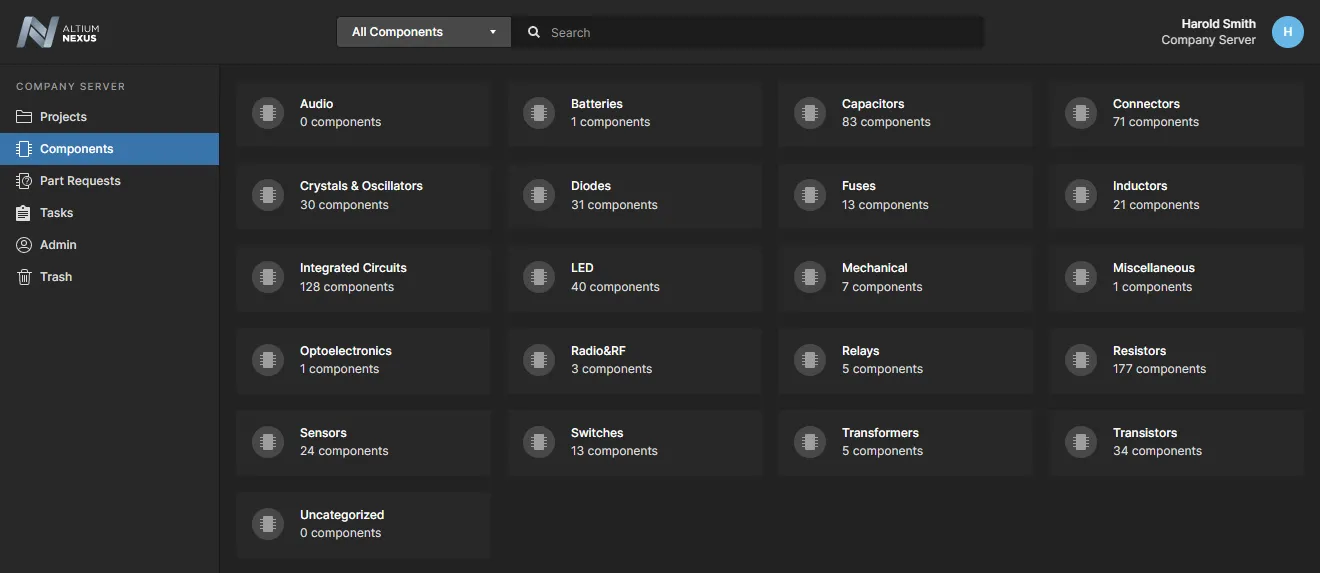Click the Projects folder icon in sidebar
The height and width of the screenshot is (573, 1320).
coord(24,117)
